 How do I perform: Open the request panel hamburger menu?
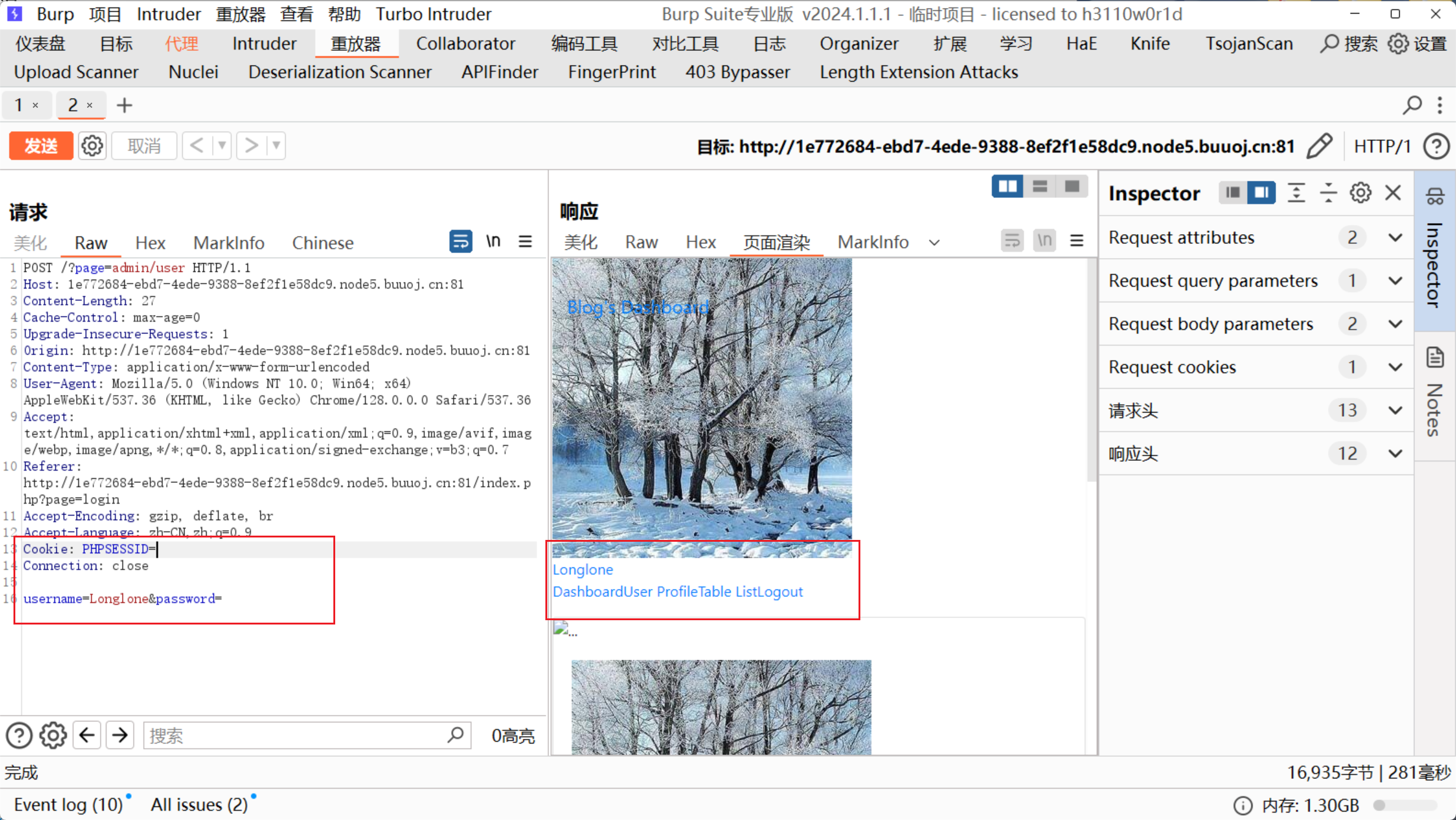[525, 241]
